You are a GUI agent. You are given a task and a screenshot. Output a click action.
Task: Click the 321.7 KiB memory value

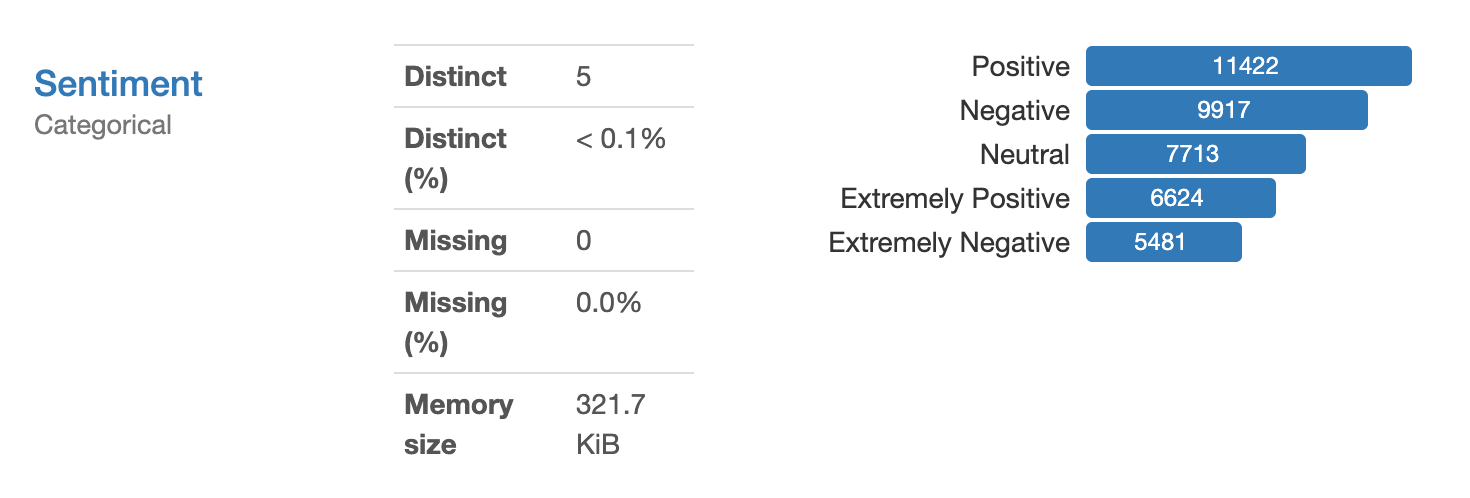610,424
